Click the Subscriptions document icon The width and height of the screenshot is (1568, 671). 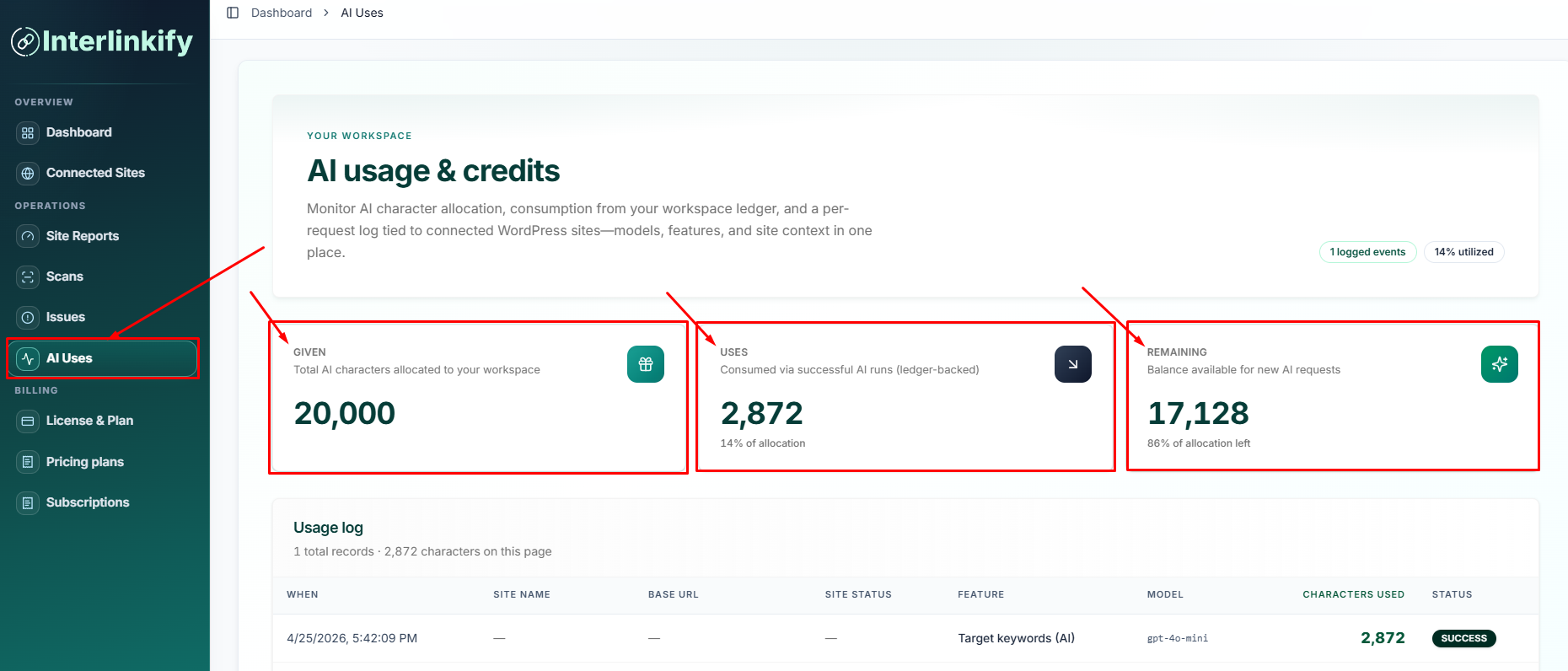(x=28, y=502)
